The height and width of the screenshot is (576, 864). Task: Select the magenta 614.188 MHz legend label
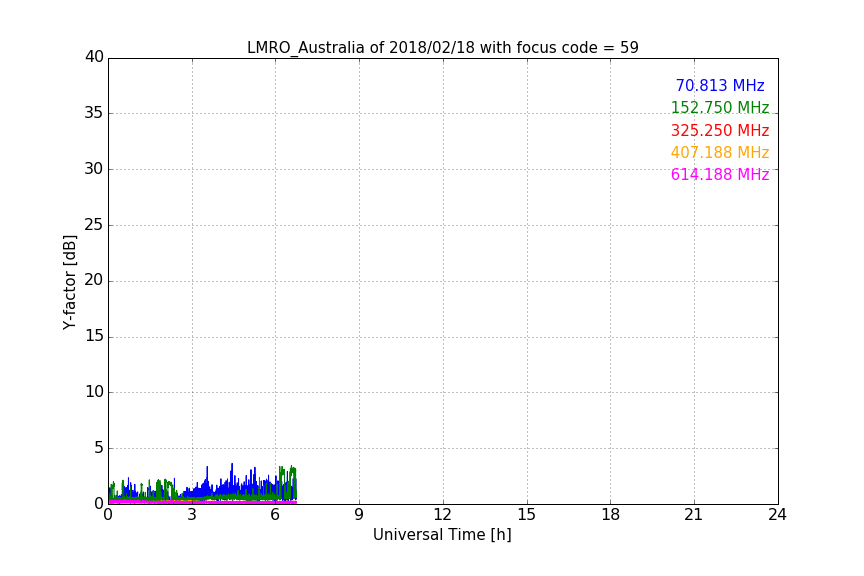720,174
